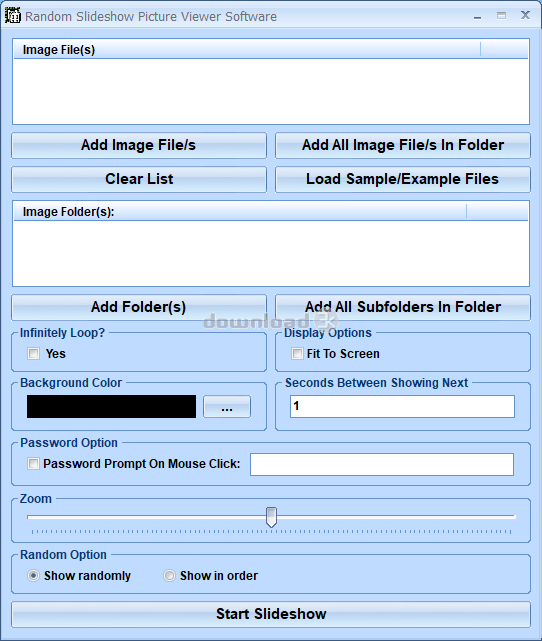Open color picker with the ... button
Image resolution: width=542 pixels, height=641 pixels.
click(227, 406)
